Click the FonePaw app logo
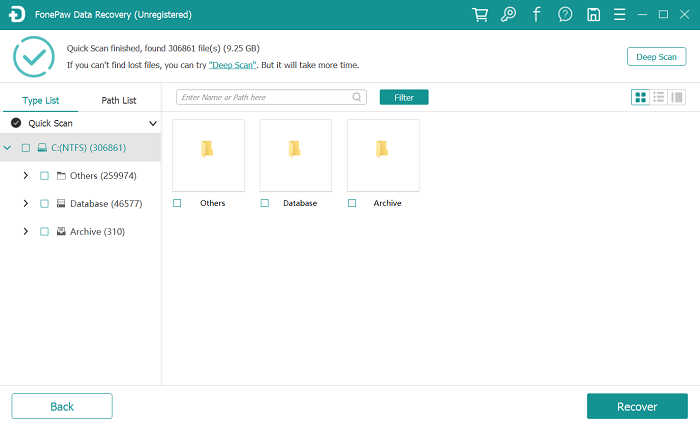The image size is (700, 430). (17, 14)
